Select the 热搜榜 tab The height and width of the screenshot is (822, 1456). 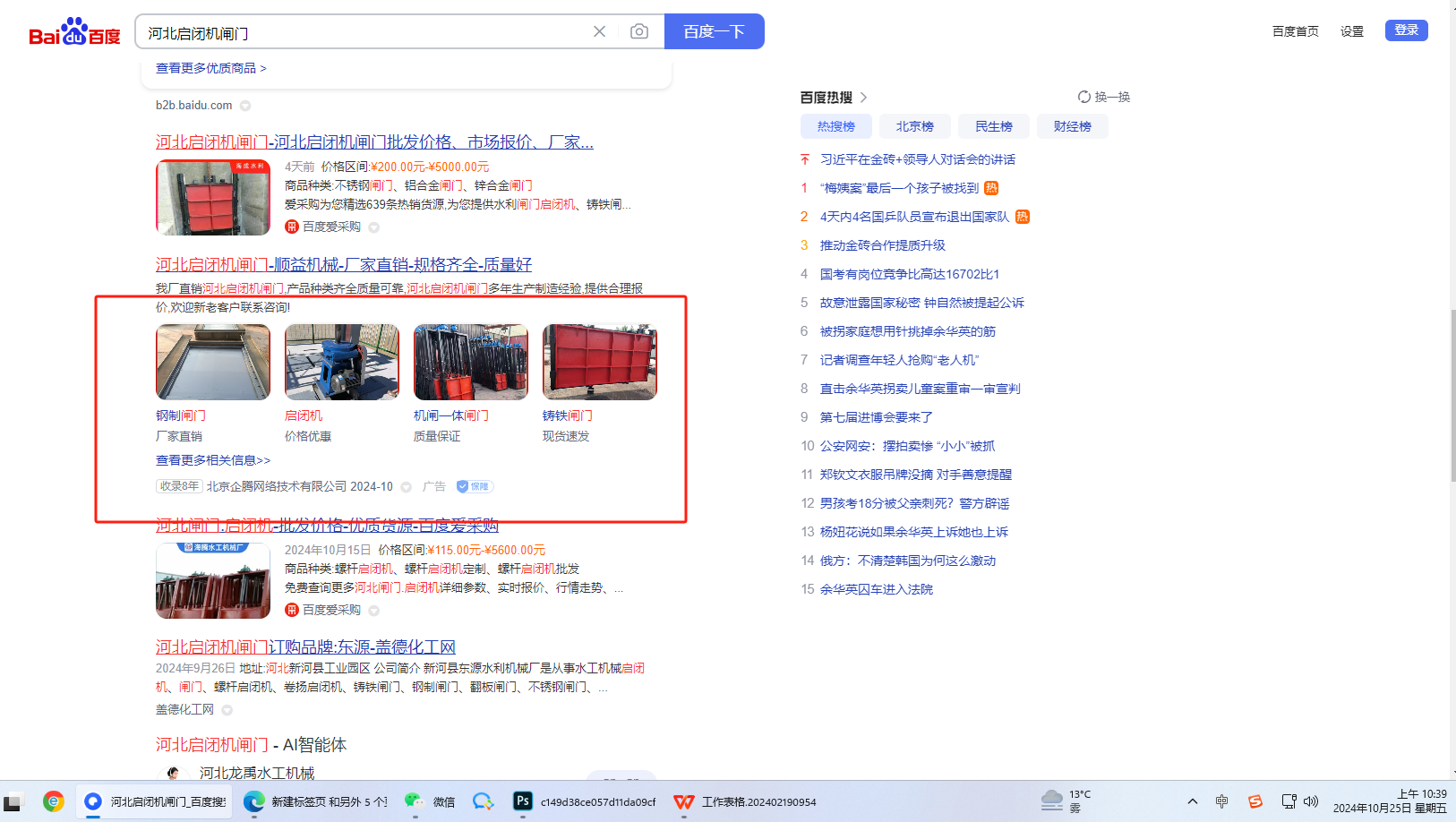pos(835,126)
